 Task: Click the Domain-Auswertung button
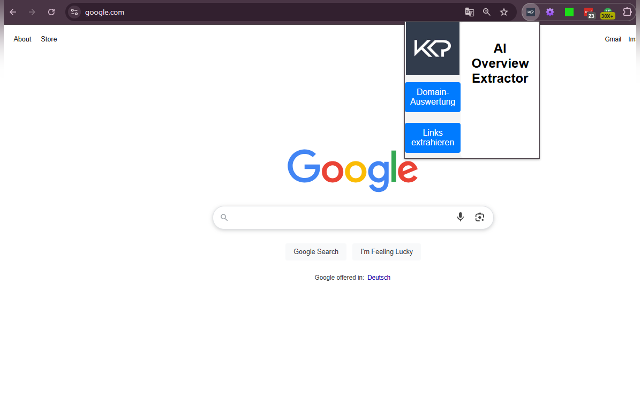[433, 97]
